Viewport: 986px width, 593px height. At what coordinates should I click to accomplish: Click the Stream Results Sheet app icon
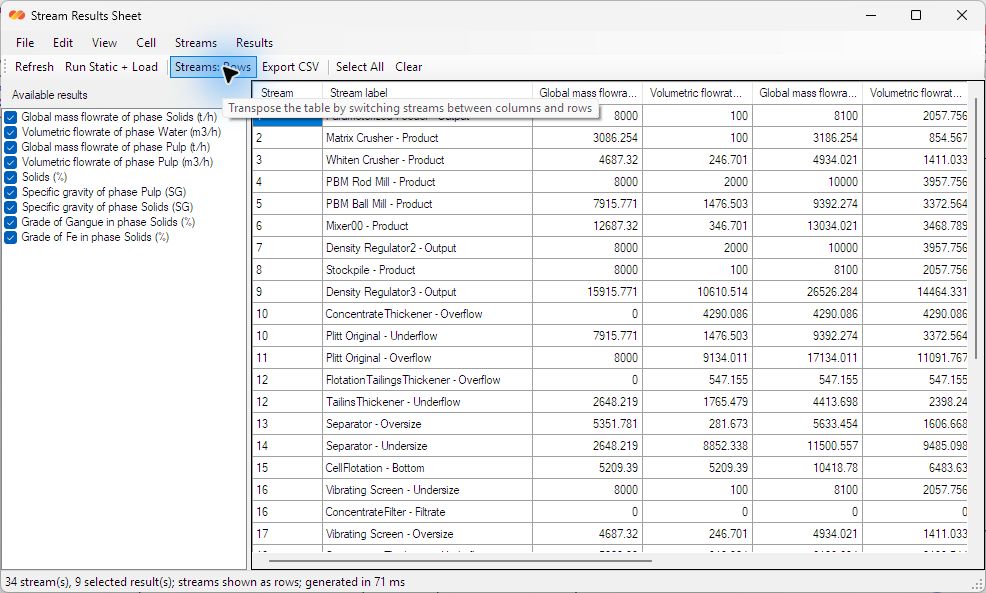tap(16, 15)
